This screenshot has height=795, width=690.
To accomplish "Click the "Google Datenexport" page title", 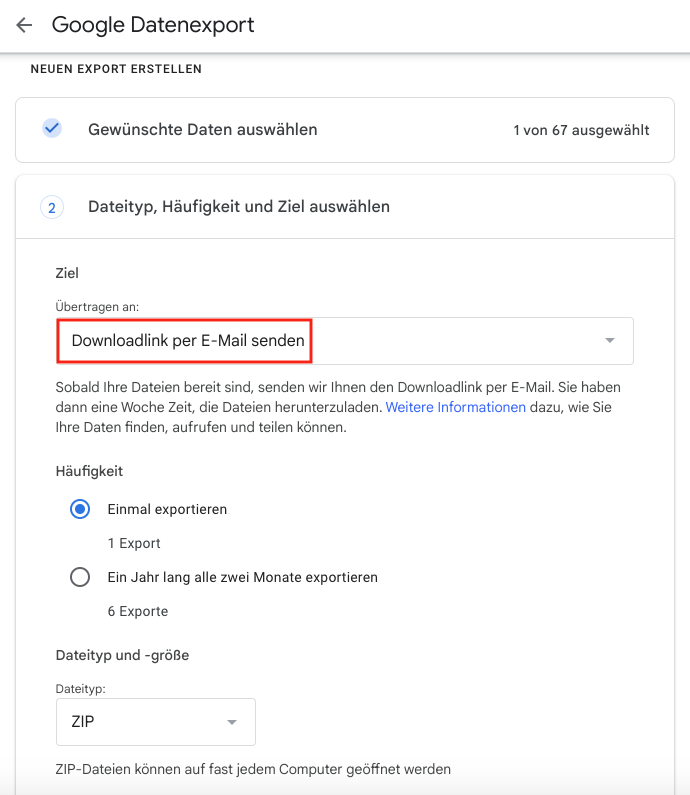I will (x=153, y=25).
